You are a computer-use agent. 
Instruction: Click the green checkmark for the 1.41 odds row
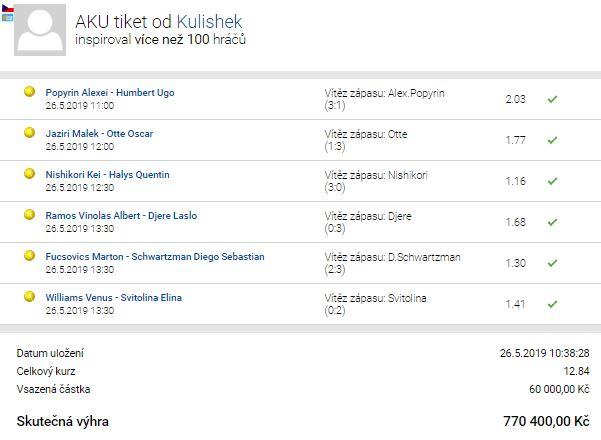552,305
